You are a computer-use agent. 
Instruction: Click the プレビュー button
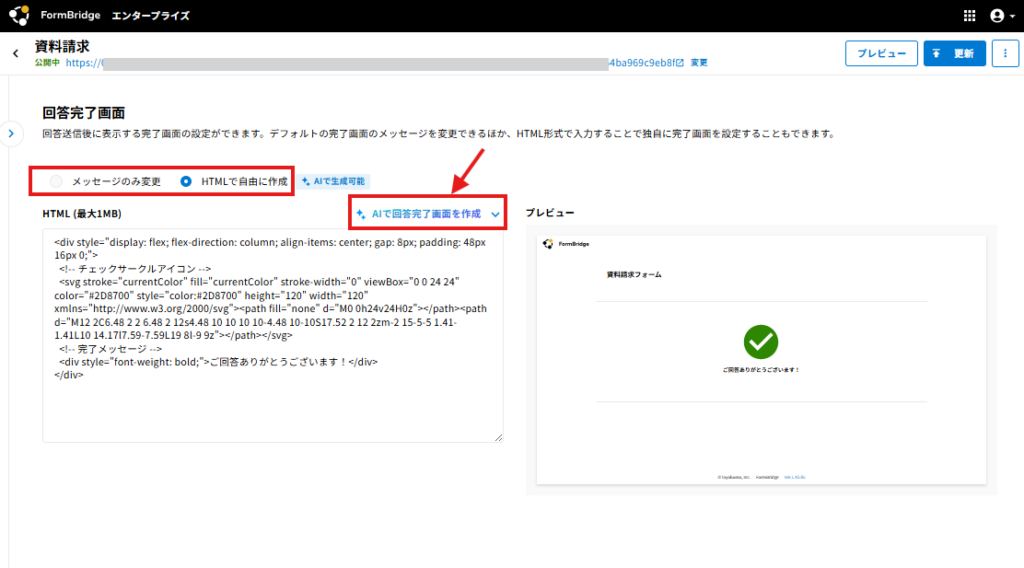[881, 54]
